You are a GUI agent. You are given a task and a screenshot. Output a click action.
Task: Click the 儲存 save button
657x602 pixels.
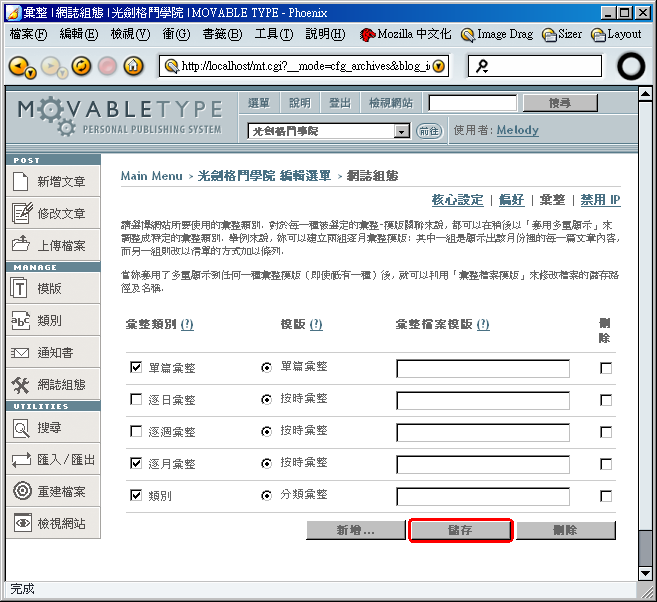click(x=460, y=530)
